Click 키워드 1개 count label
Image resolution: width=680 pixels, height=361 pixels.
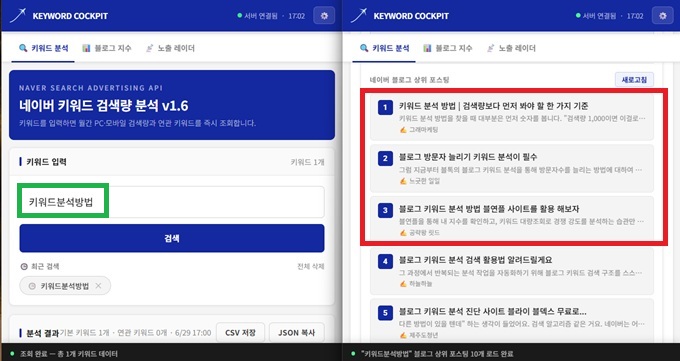click(307, 162)
